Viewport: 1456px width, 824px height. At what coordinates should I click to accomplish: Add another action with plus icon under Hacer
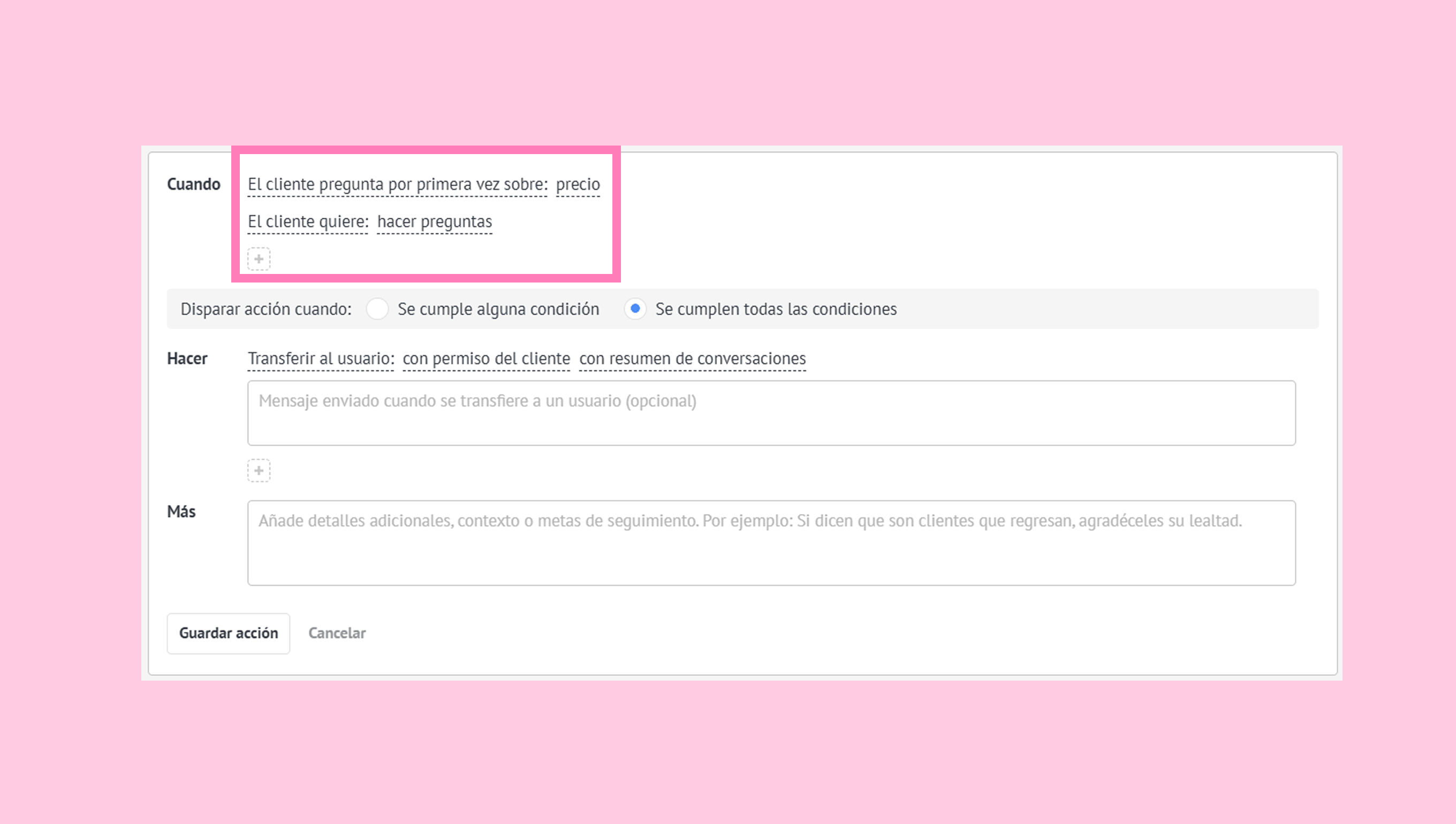coord(259,470)
